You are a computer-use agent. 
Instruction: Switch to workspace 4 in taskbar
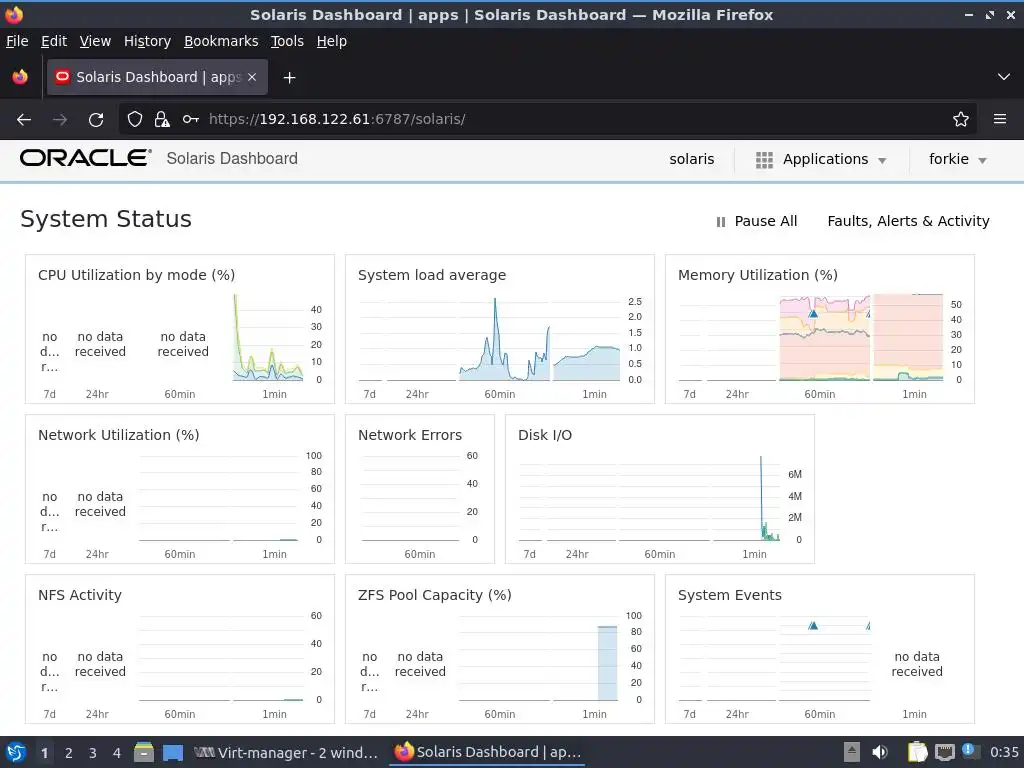(117, 753)
